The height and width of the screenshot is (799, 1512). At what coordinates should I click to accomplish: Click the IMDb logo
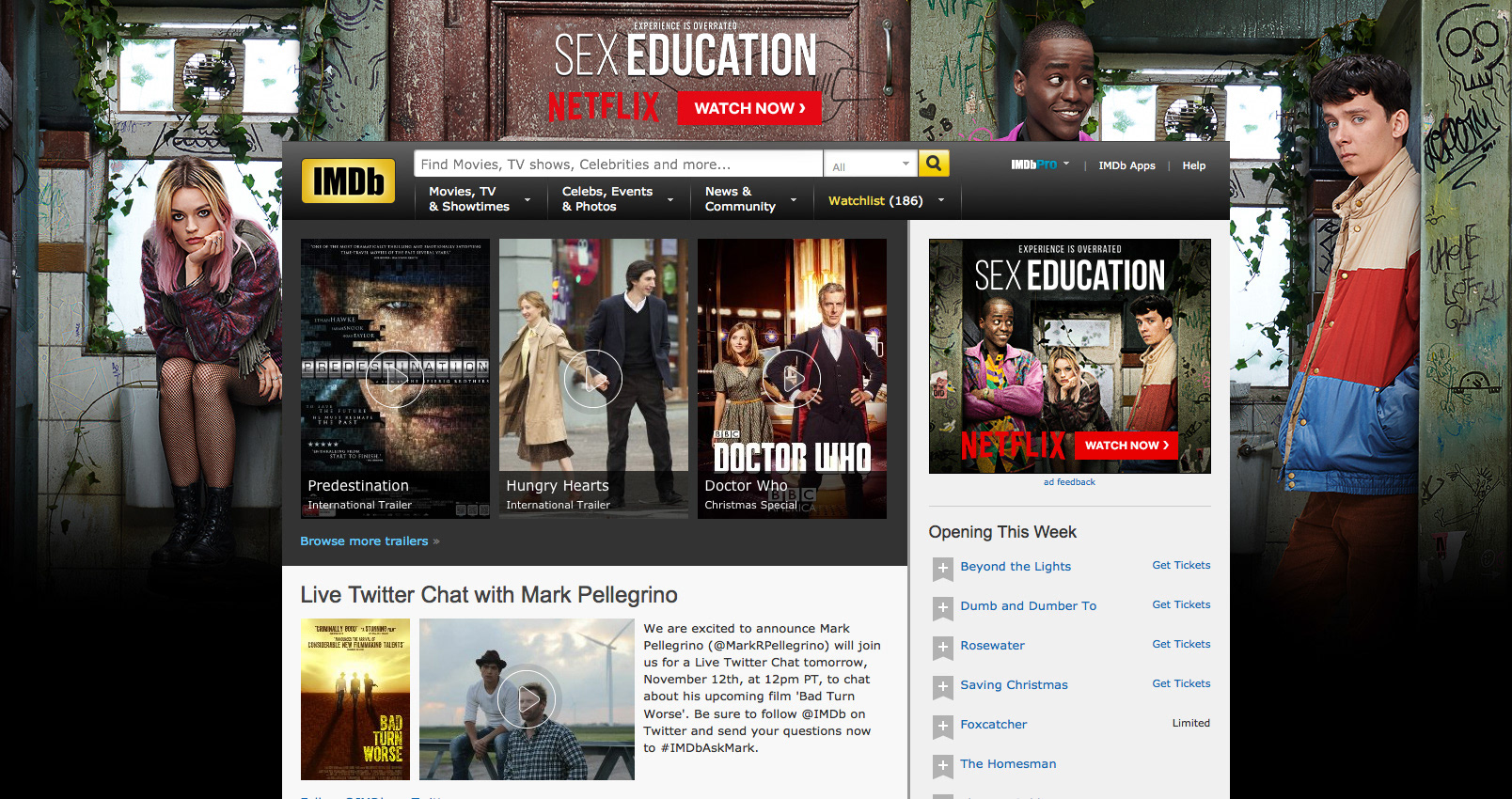click(348, 180)
